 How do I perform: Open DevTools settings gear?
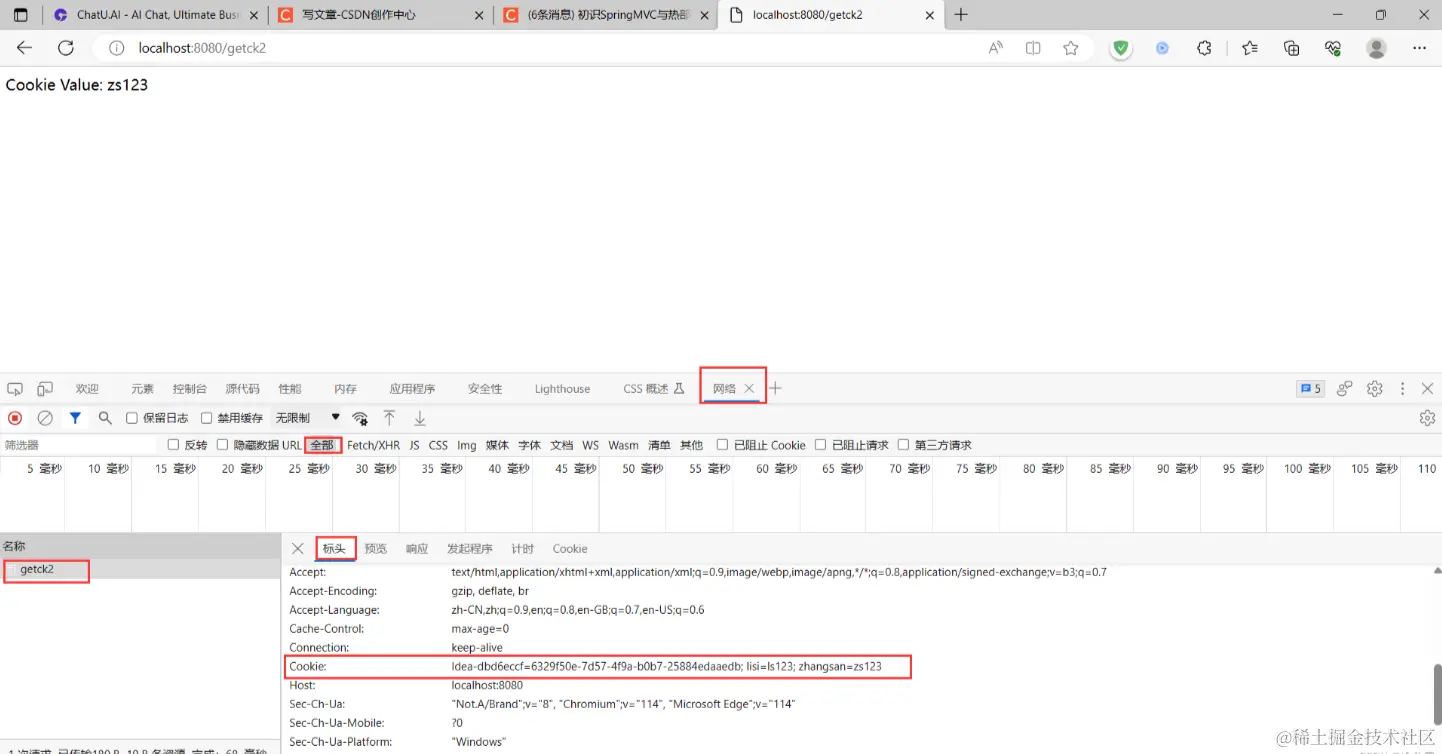pyautogui.click(x=1375, y=389)
